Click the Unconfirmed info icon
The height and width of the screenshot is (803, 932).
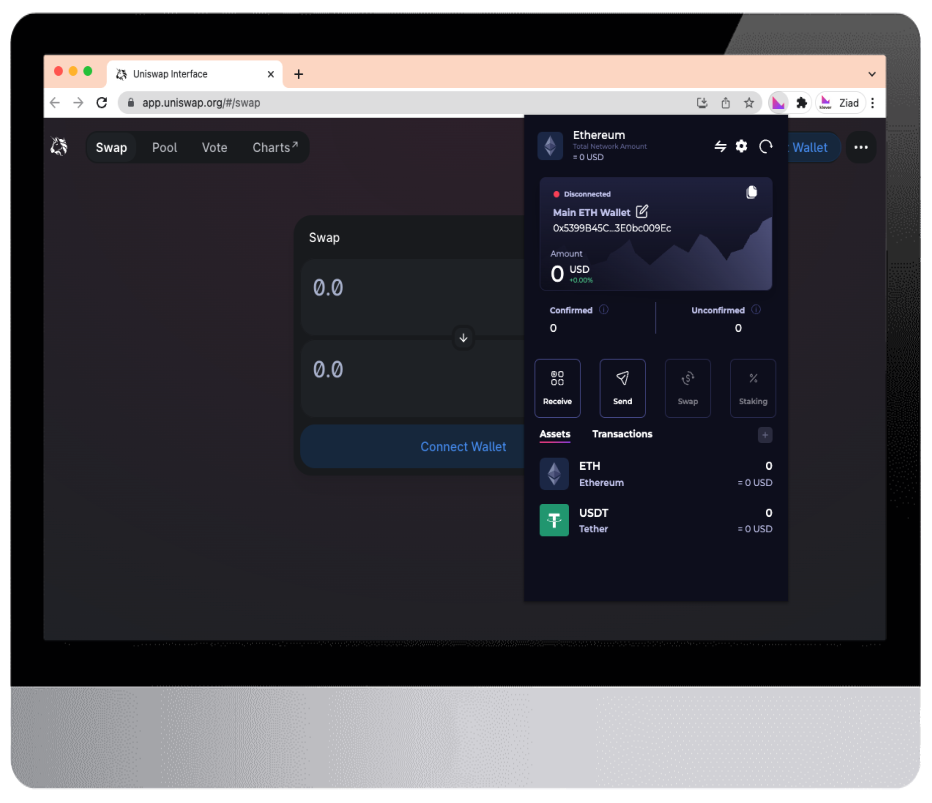756,309
